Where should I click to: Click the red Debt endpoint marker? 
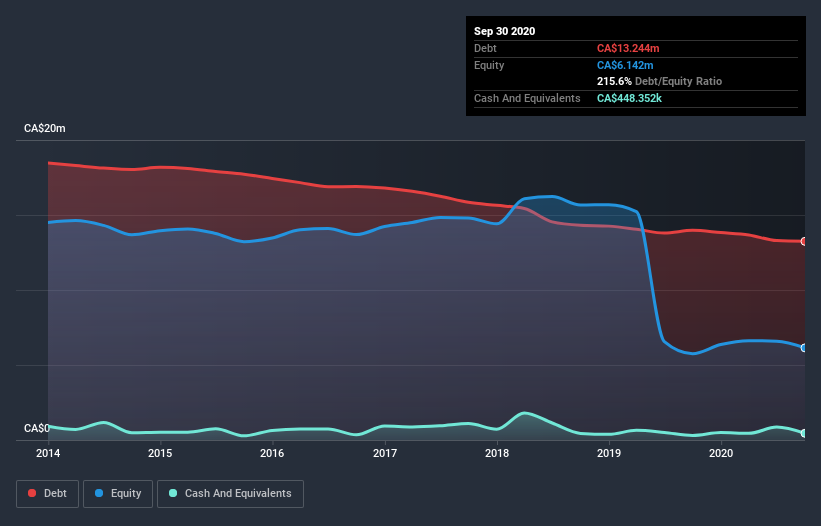tap(804, 241)
